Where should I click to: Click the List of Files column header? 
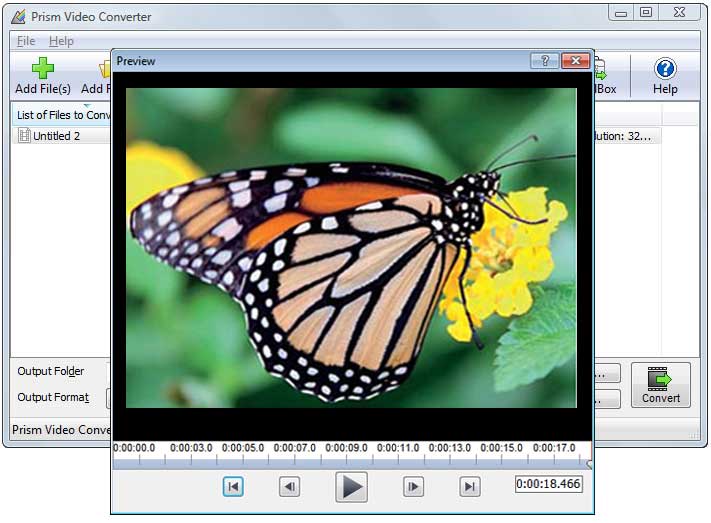(x=62, y=115)
